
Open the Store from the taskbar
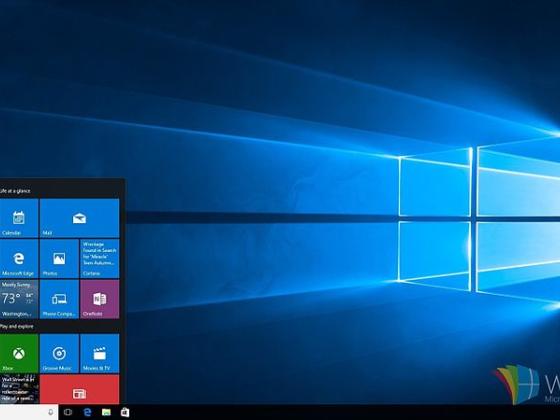[125, 412]
